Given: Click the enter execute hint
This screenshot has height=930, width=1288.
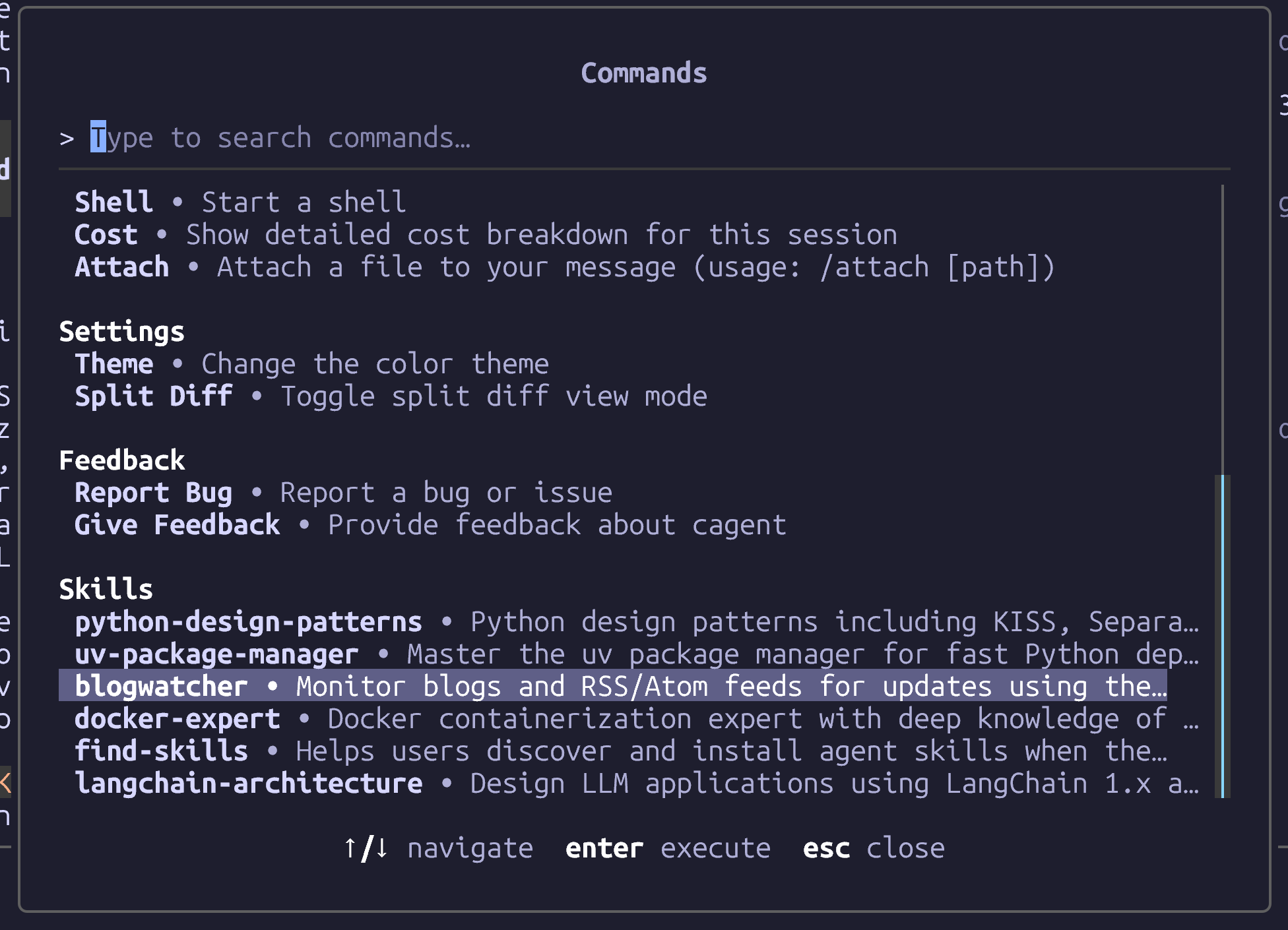Looking at the screenshot, I should click(667, 848).
